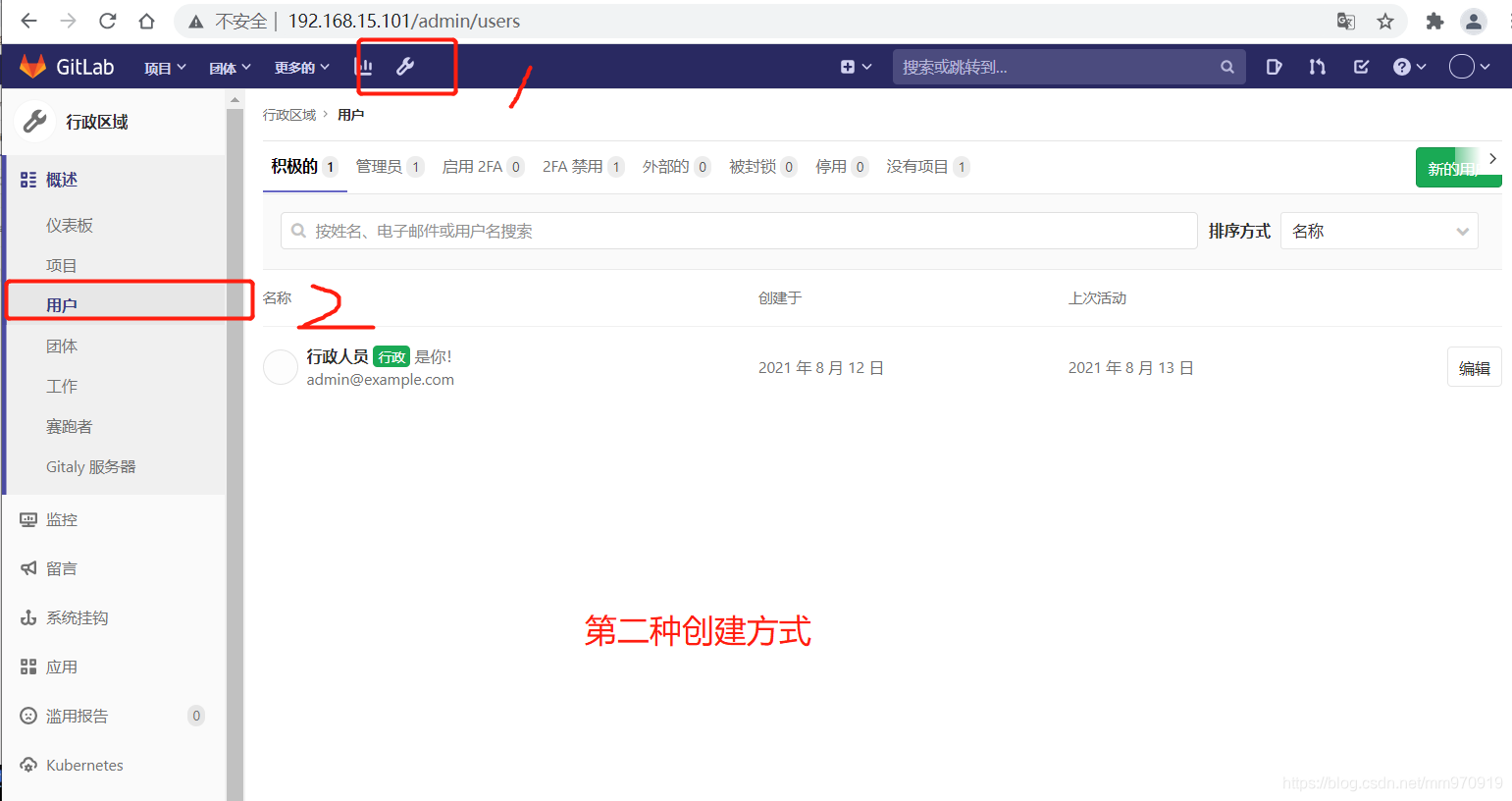Image resolution: width=1512 pixels, height=801 pixels.
Task: Switch to the 被封锁 tab
Action: pos(762,167)
